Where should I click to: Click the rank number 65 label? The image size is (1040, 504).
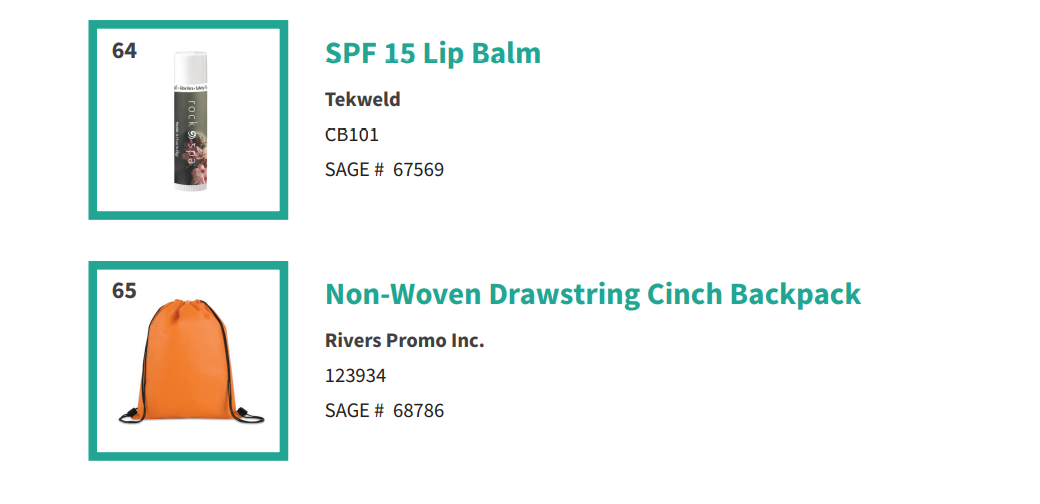pyautogui.click(x=124, y=291)
